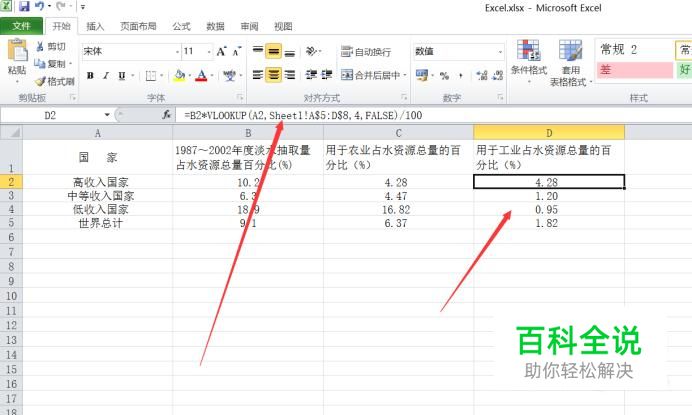Screen dimensions: 692x415
Task: Open the 剪贴板 group dialog launcher
Action: (72, 97)
